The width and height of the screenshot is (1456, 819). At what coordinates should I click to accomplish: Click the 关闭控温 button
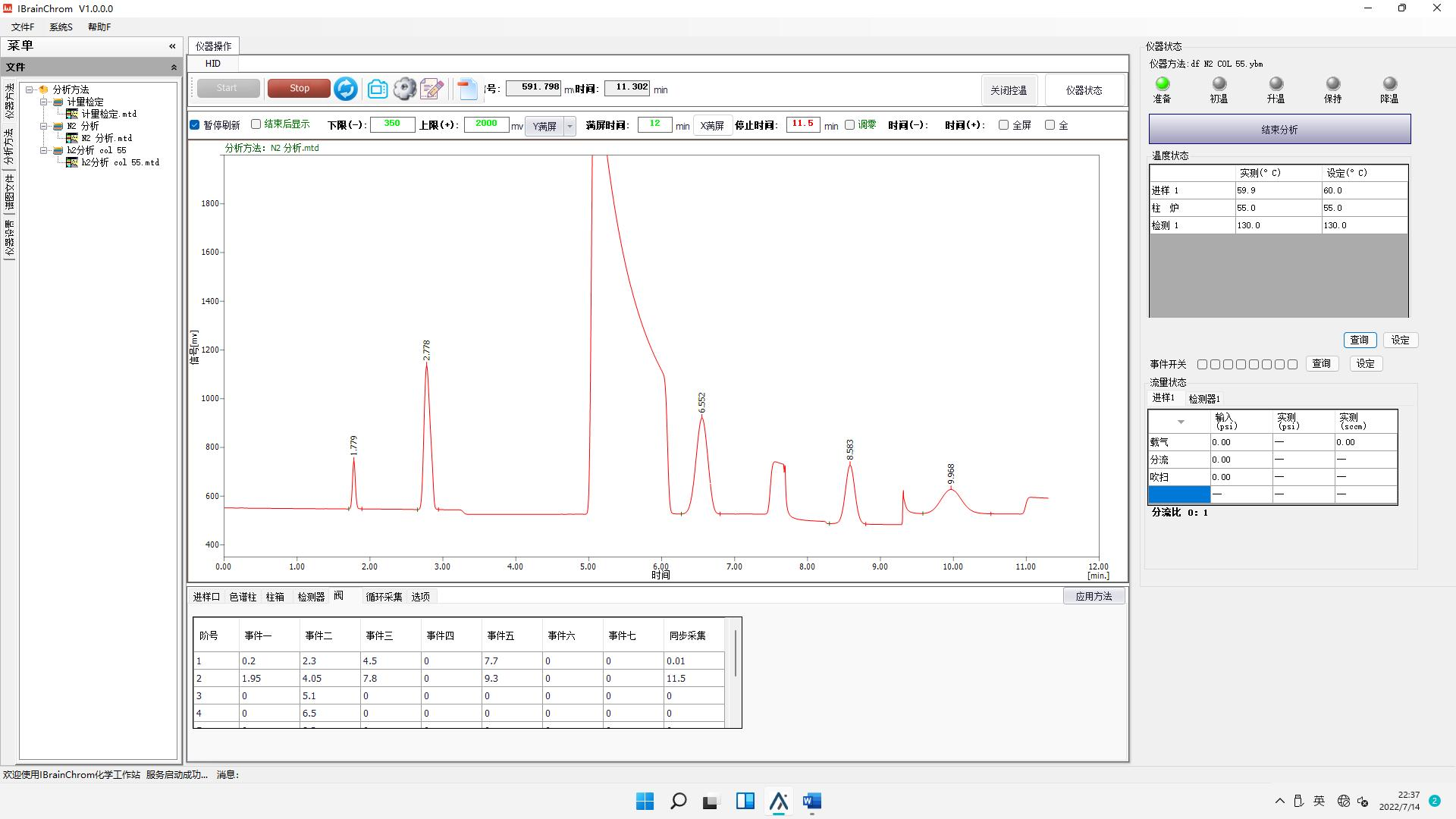click(1009, 90)
